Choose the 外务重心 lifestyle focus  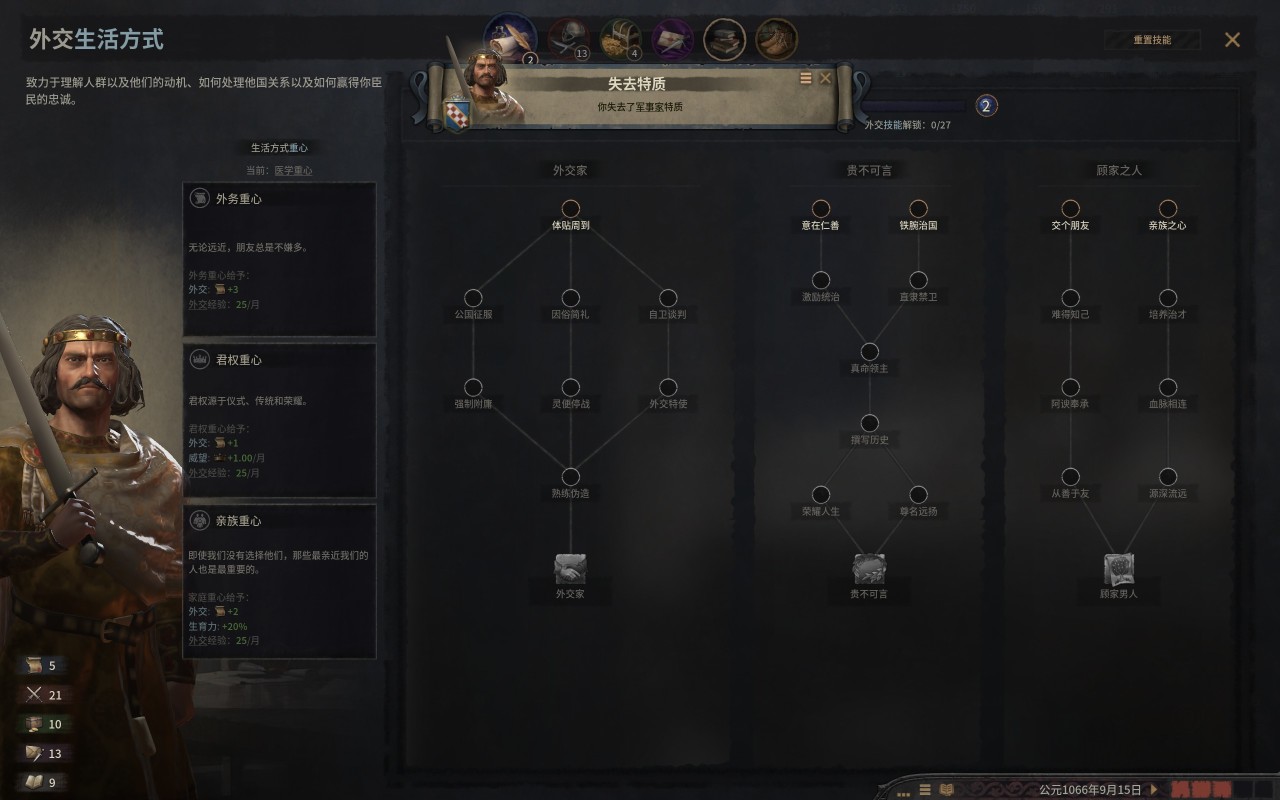(x=280, y=259)
